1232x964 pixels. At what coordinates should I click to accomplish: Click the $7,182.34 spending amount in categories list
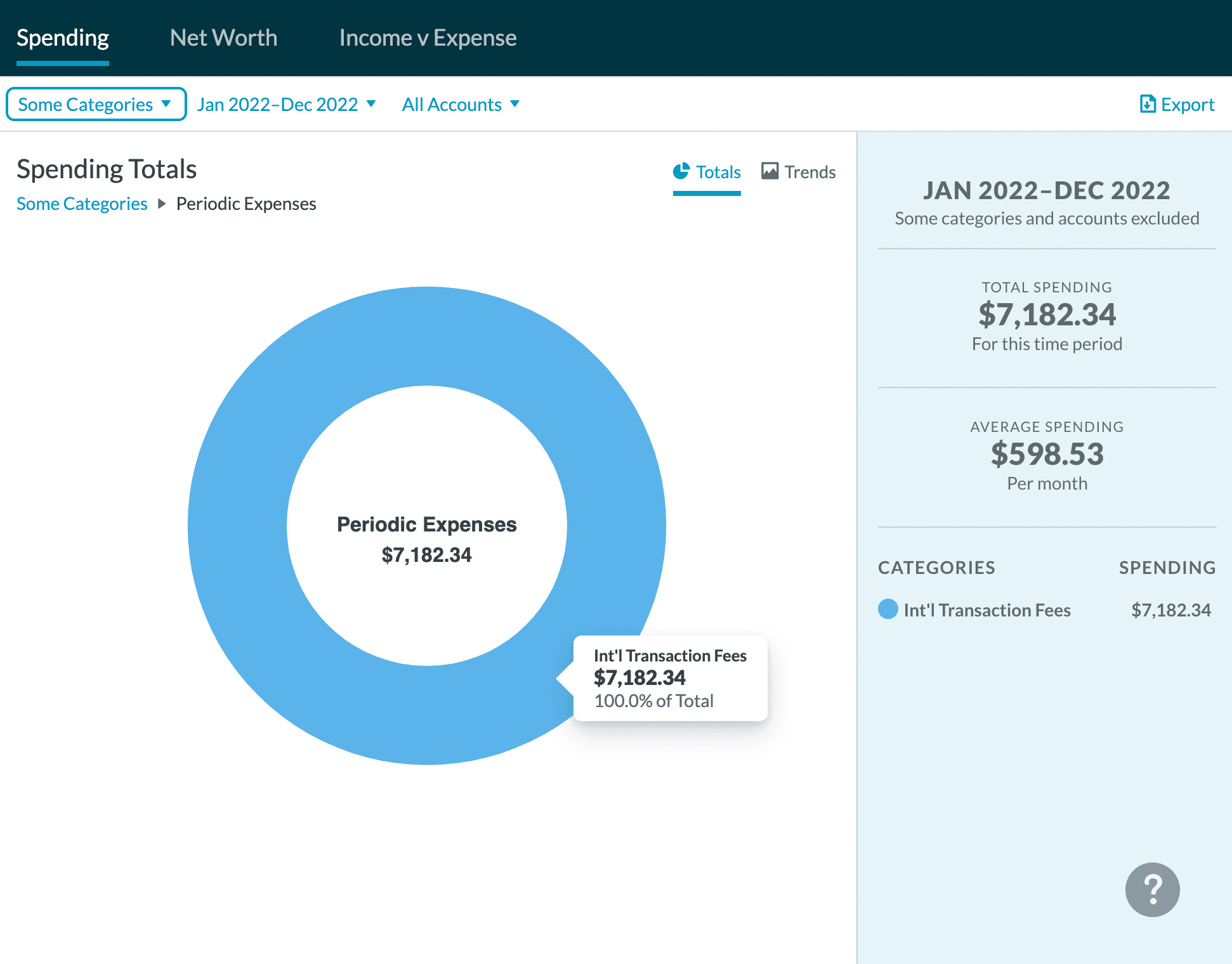coord(1171,610)
